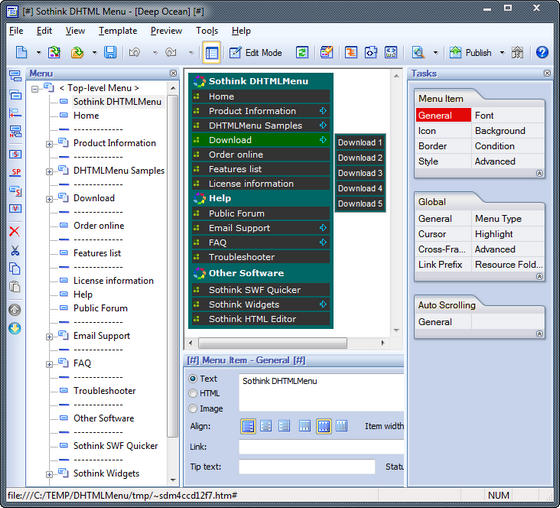
Task: Click the preview magnifier icon in the toolbar
Action: (x=418, y=53)
